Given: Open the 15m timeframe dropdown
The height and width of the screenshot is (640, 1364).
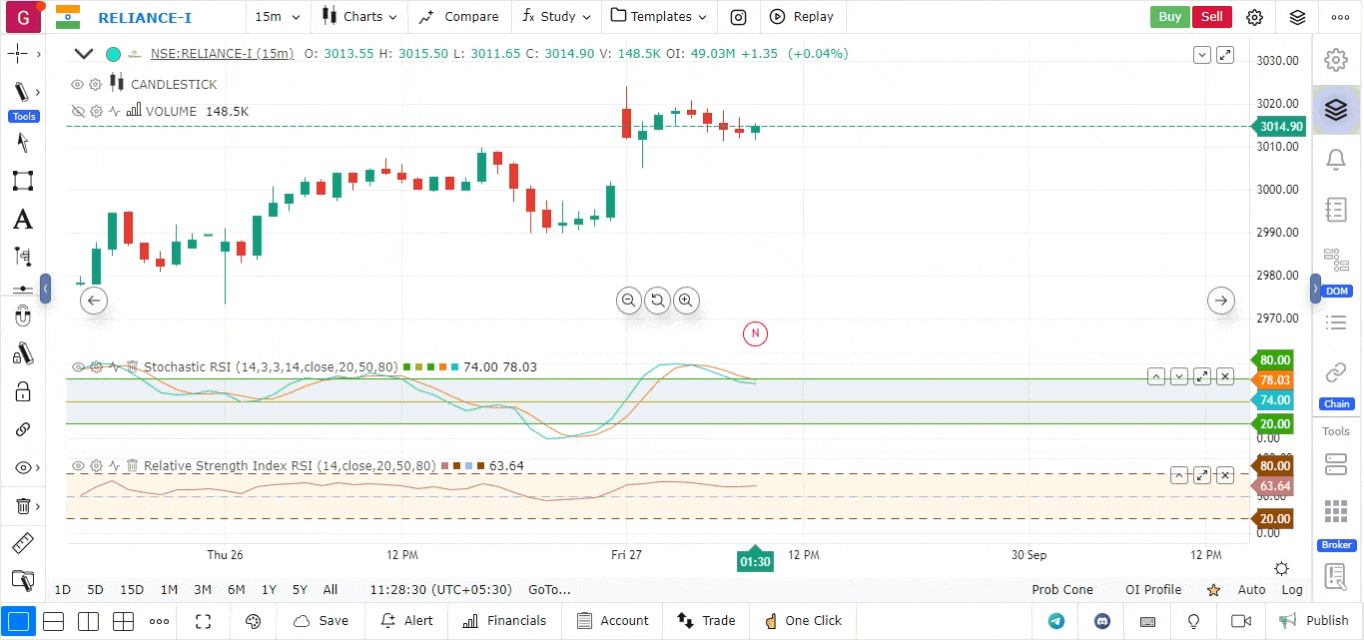Looking at the screenshot, I should 273,17.
